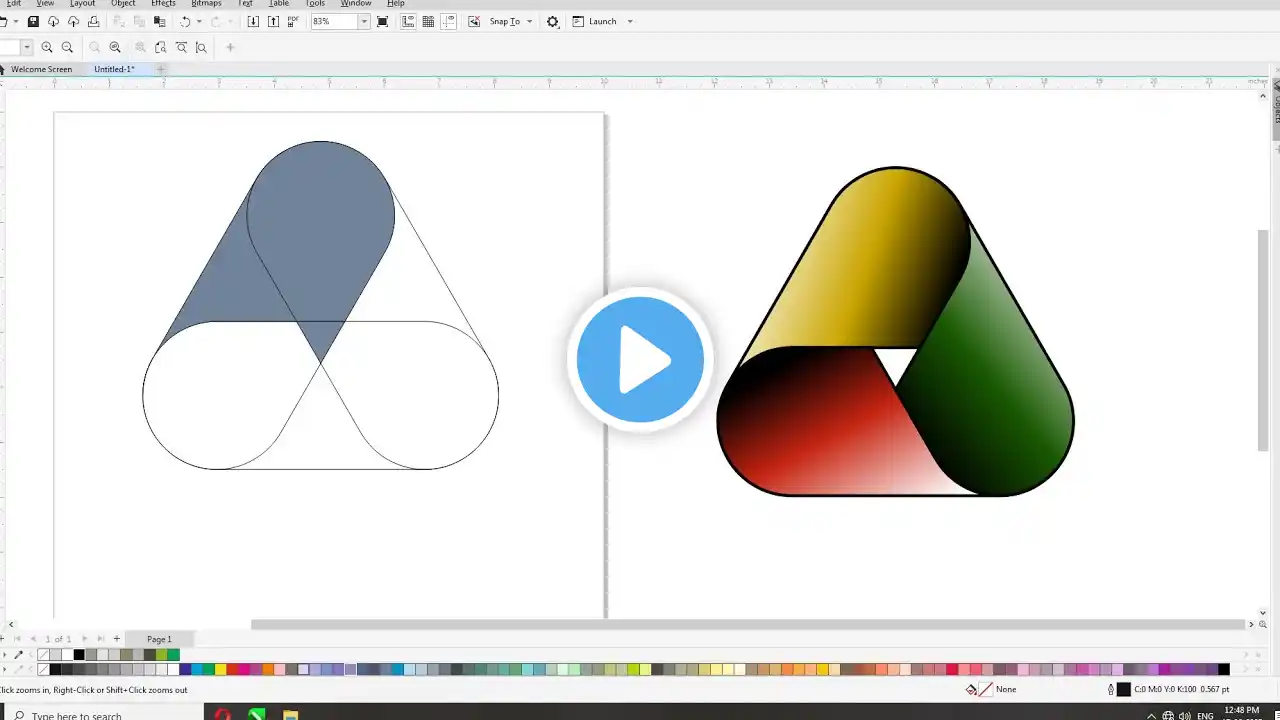The height and width of the screenshot is (720, 1280).
Task: Show hidden system tray icons chevron
Action: tap(1151, 715)
